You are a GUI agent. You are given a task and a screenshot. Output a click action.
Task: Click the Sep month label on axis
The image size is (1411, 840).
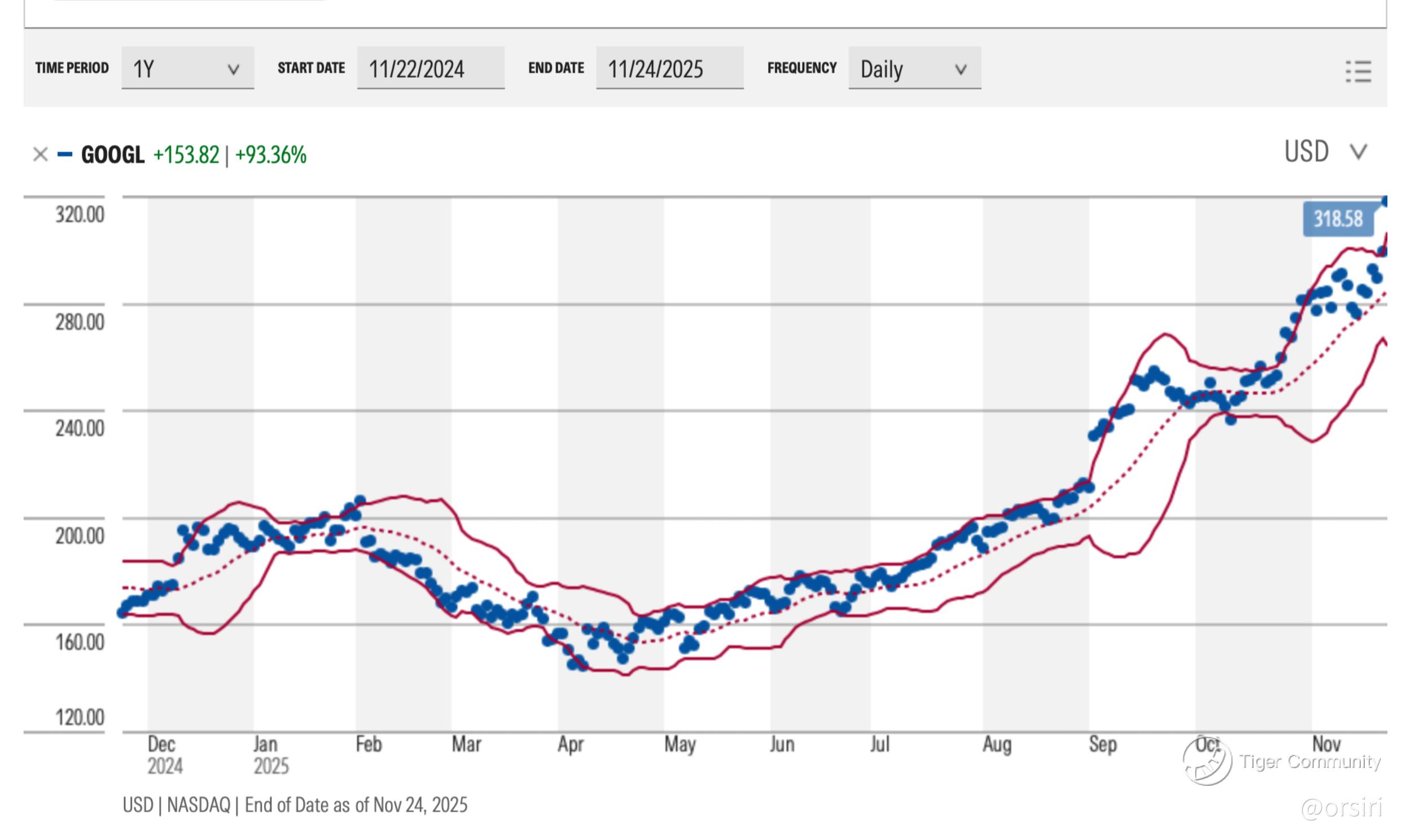[x=1102, y=744]
